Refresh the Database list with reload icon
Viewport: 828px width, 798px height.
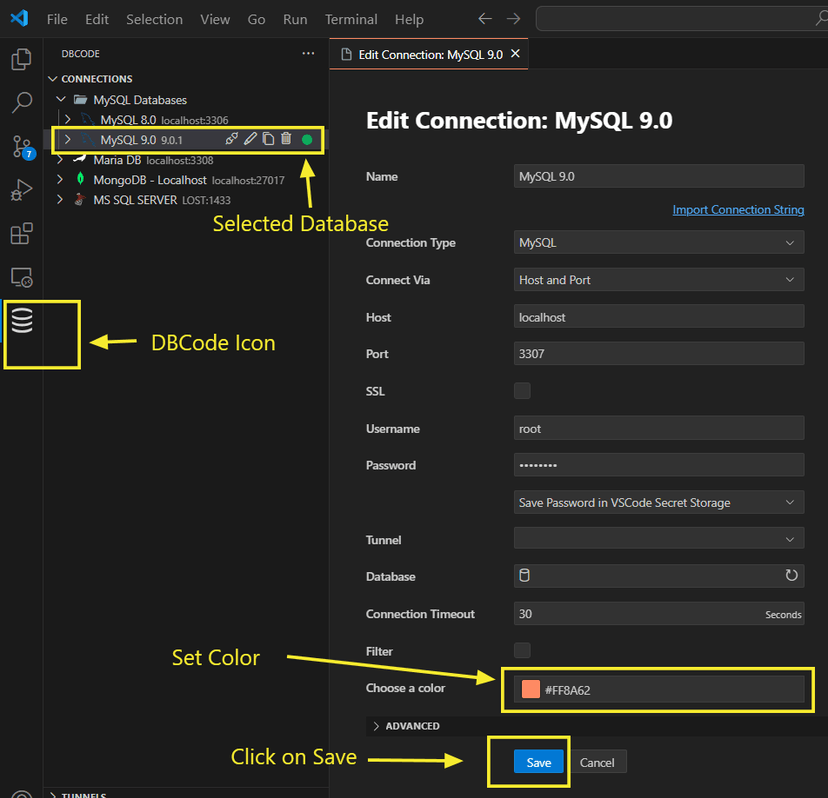[x=791, y=575]
